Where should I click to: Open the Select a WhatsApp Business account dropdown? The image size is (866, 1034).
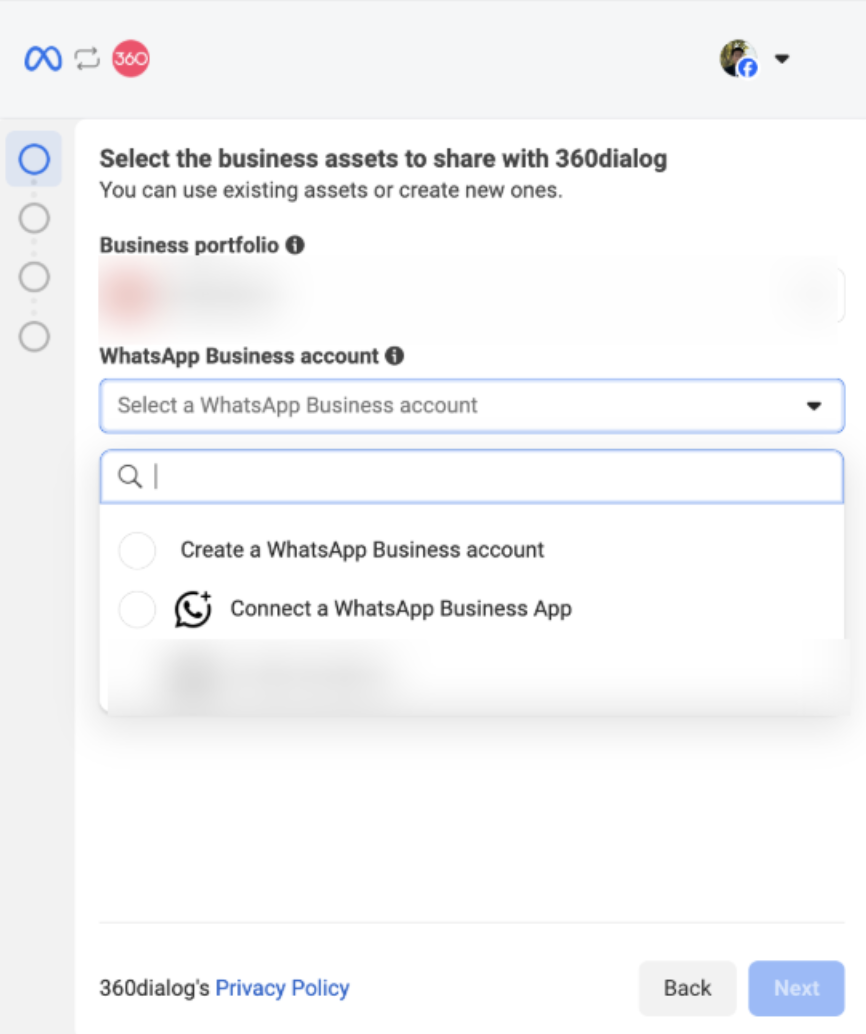(472, 406)
